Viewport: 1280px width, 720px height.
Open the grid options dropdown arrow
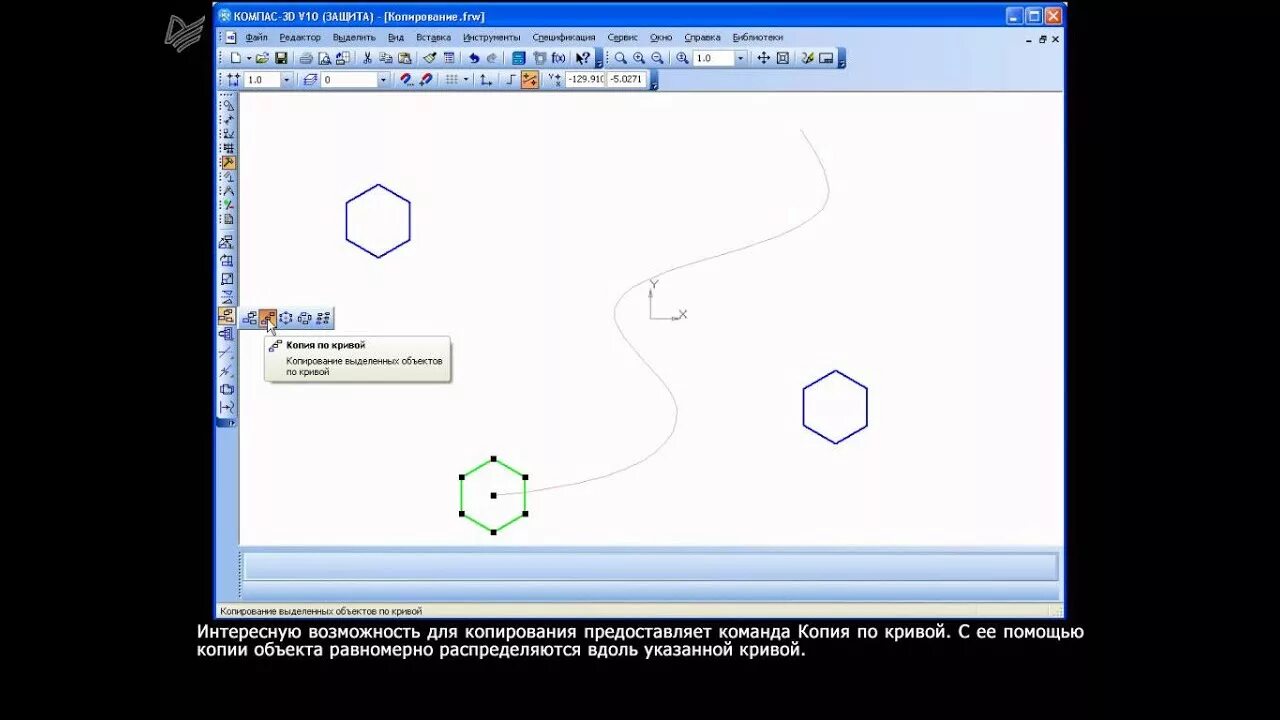466,79
